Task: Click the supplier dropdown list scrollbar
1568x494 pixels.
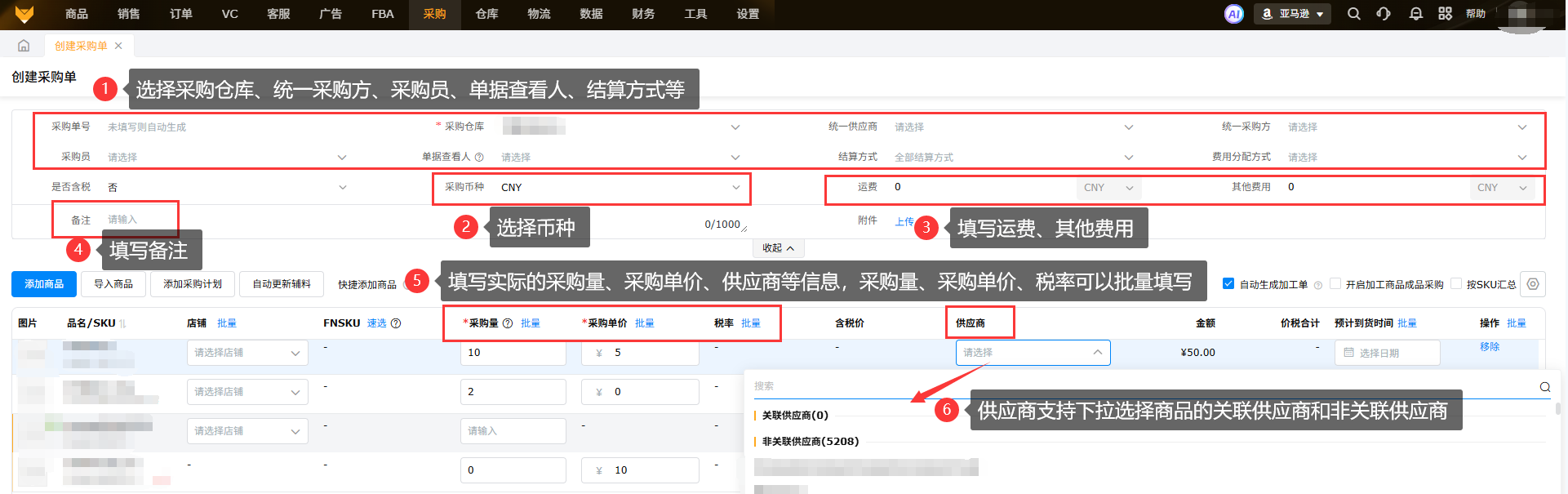Action: tap(1557, 408)
